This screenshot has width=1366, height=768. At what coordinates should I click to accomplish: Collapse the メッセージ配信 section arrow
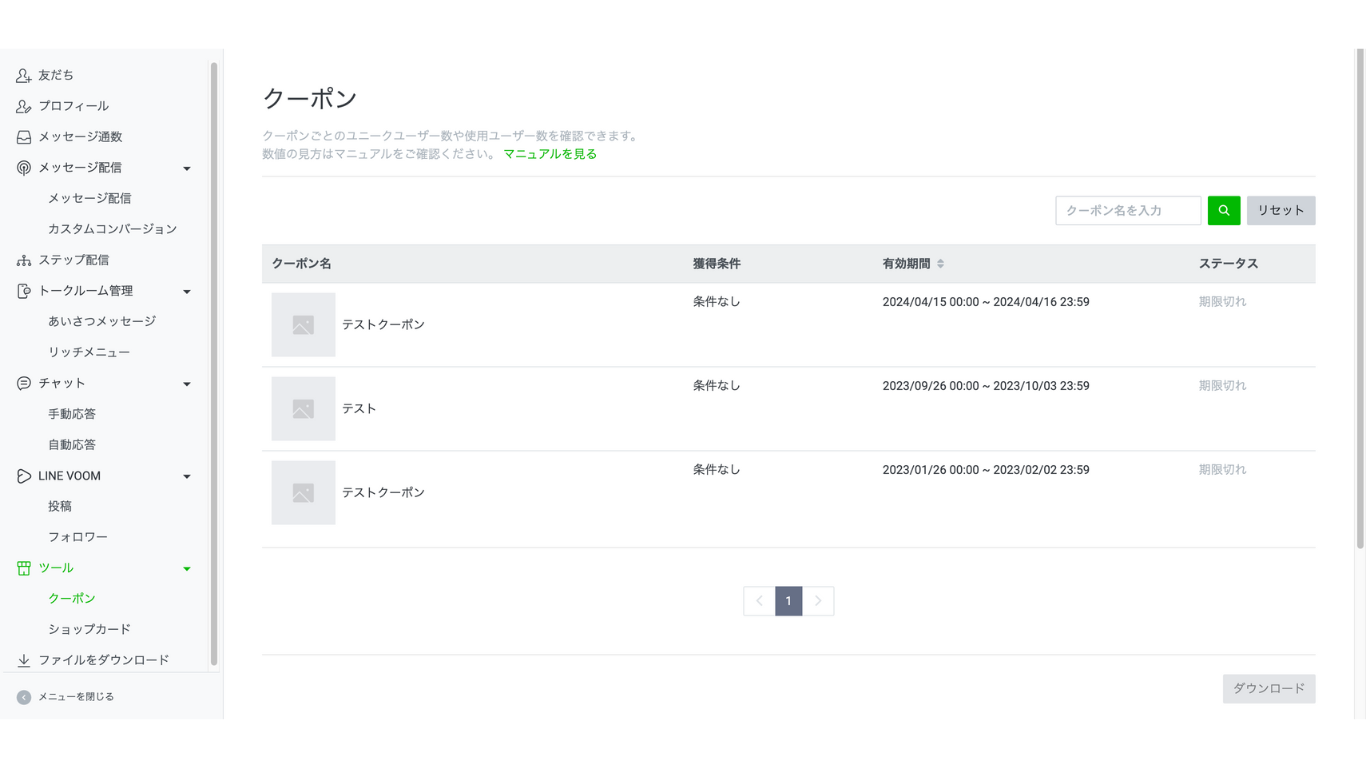pyautogui.click(x=187, y=169)
